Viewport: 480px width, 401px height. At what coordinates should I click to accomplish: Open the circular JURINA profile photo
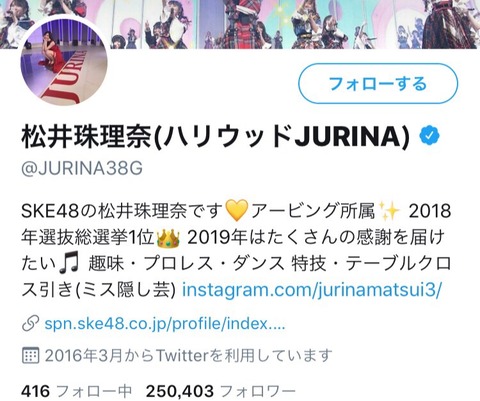click(x=64, y=62)
